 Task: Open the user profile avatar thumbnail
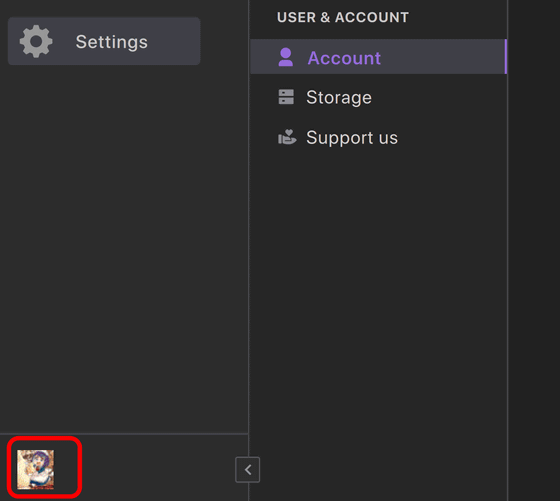pos(36,469)
